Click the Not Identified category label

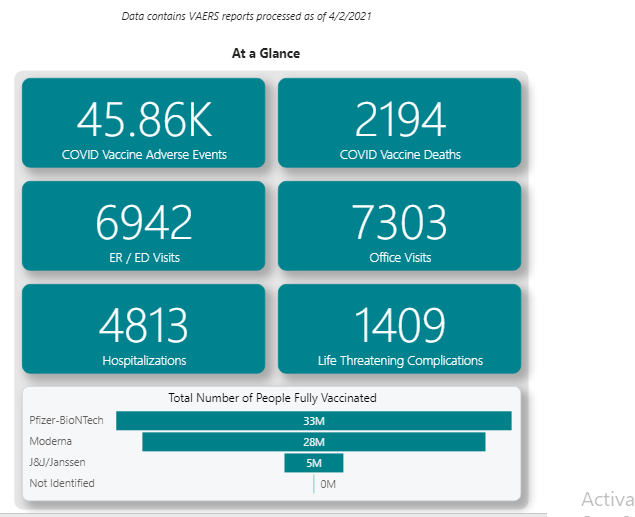(x=62, y=483)
